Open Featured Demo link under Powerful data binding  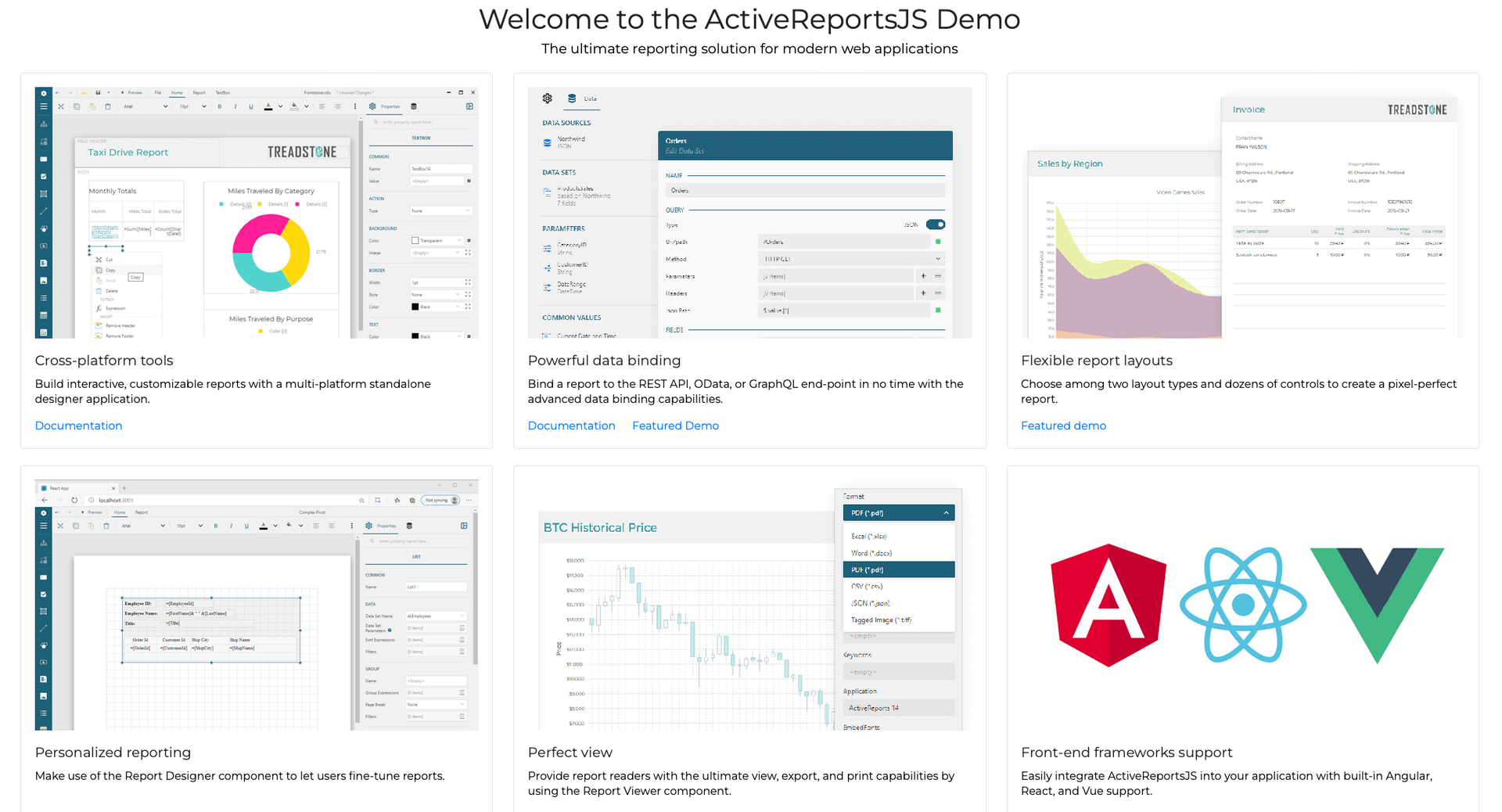click(x=675, y=426)
